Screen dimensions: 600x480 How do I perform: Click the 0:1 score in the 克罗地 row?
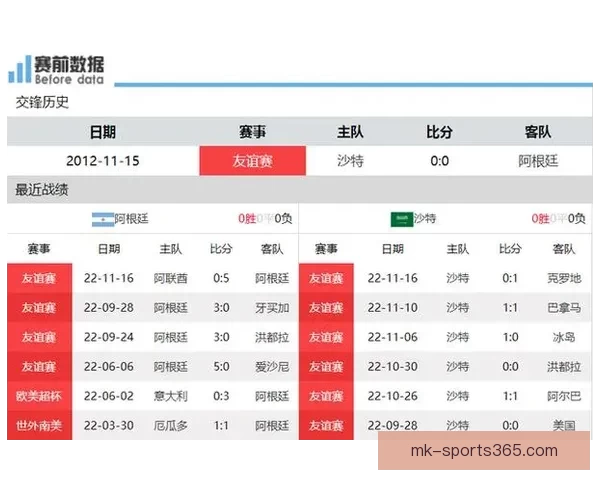click(510, 278)
